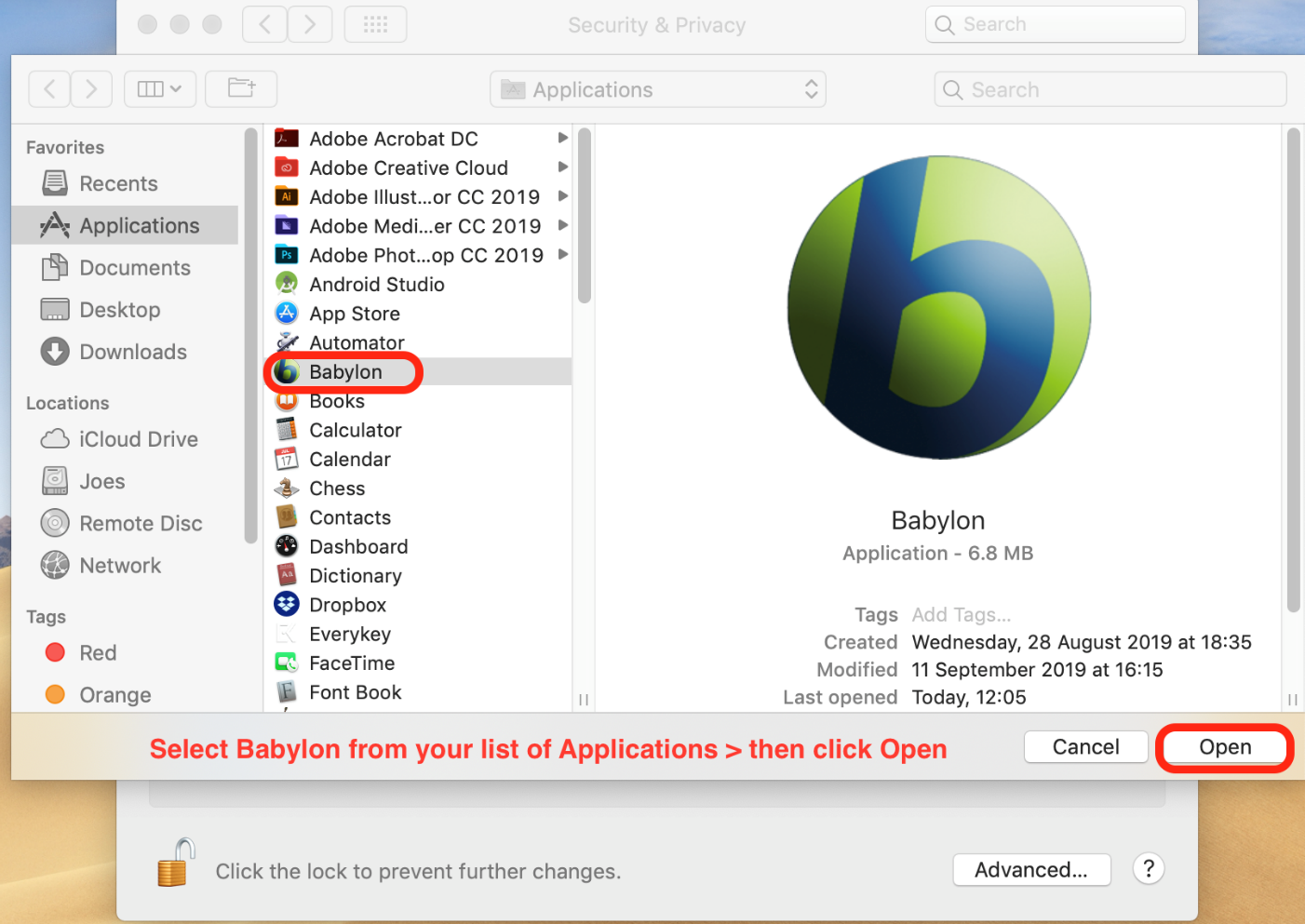Click the Calculator app icon
Viewport: 1305px width, 924px height.
point(287,430)
